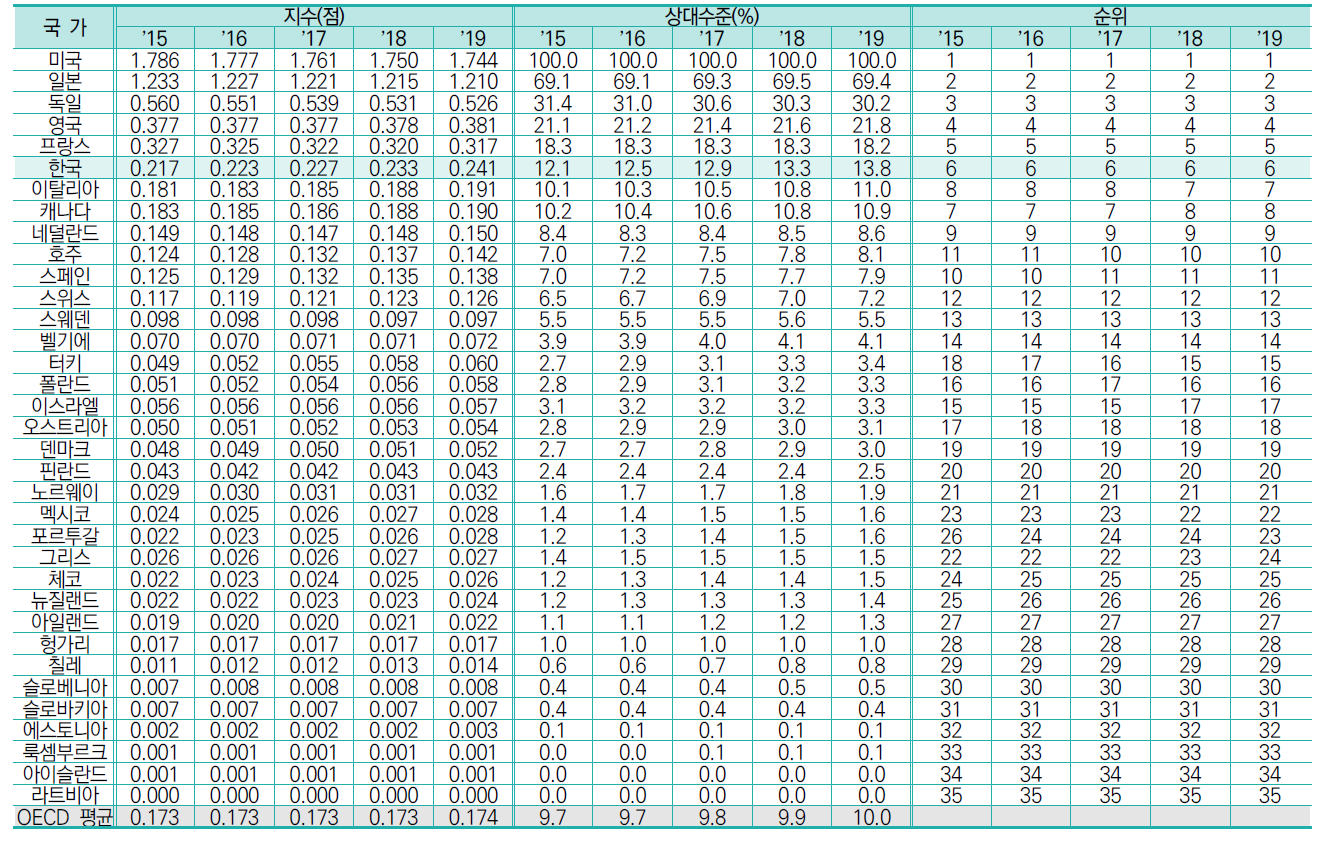The width and height of the screenshot is (1331, 846).
Task: Click 독일 relative level 31.4
Action: pyautogui.click(x=553, y=103)
